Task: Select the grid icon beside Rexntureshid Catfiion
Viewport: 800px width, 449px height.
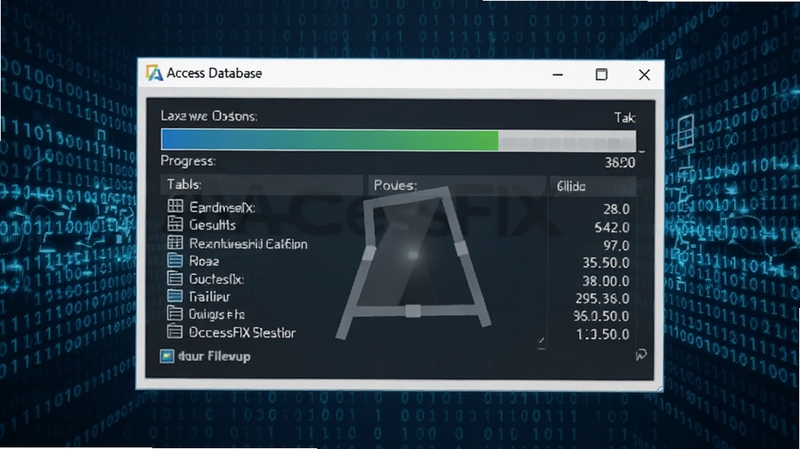Action: click(x=175, y=242)
